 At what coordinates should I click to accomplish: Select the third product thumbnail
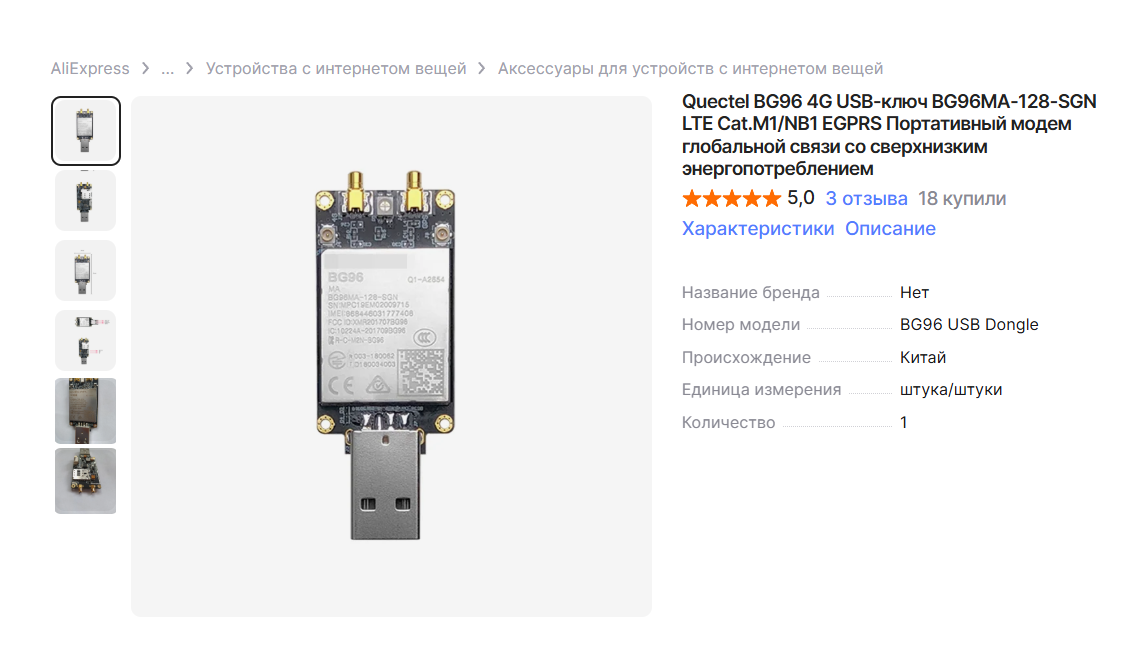click(86, 270)
